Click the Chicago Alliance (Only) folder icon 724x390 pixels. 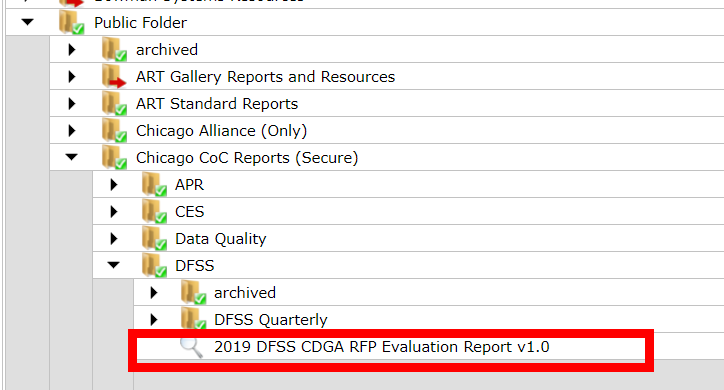click(114, 130)
